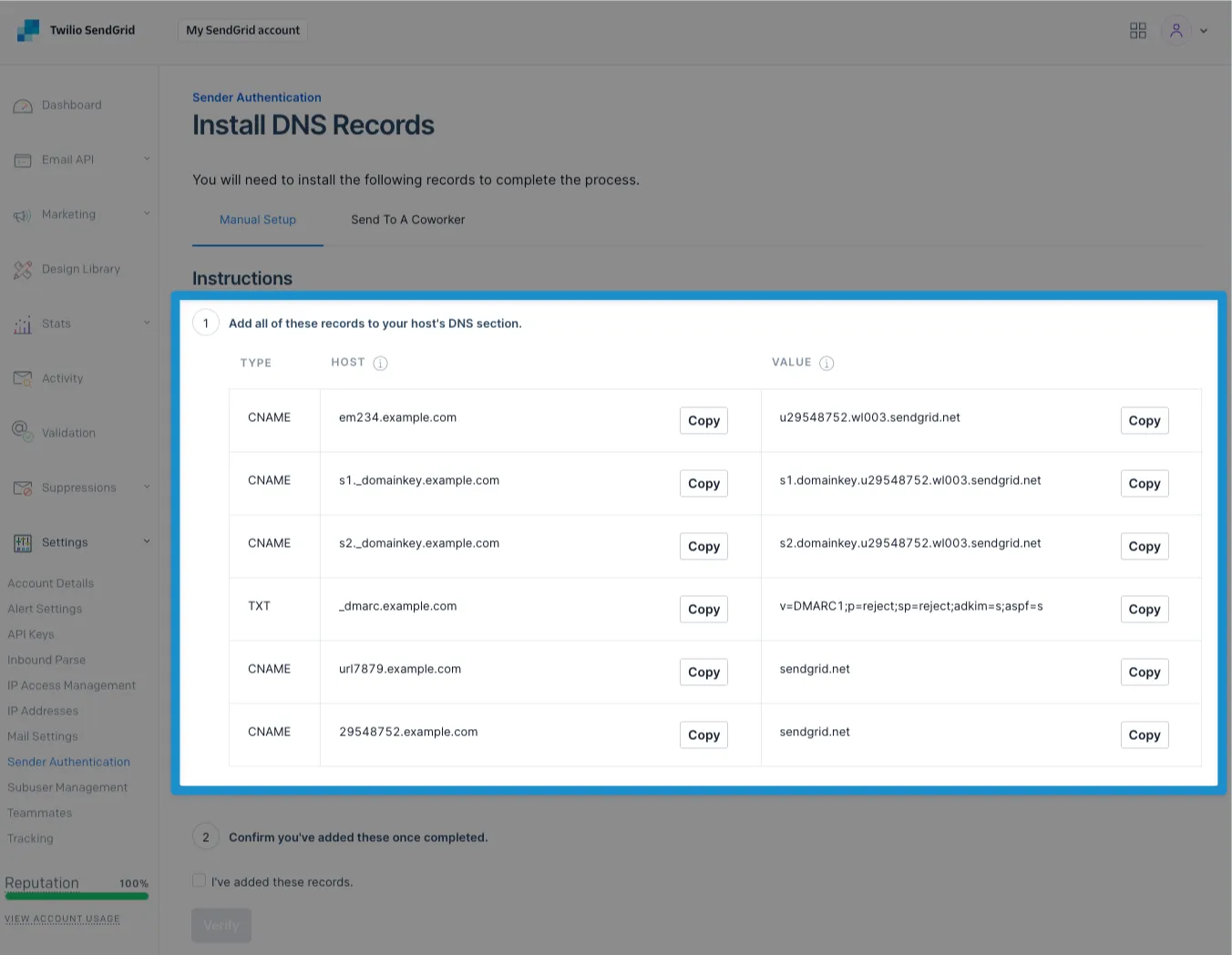Open Inbound Parse under Settings
This screenshot has width=1232, height=955.
[x=46, y=660]
